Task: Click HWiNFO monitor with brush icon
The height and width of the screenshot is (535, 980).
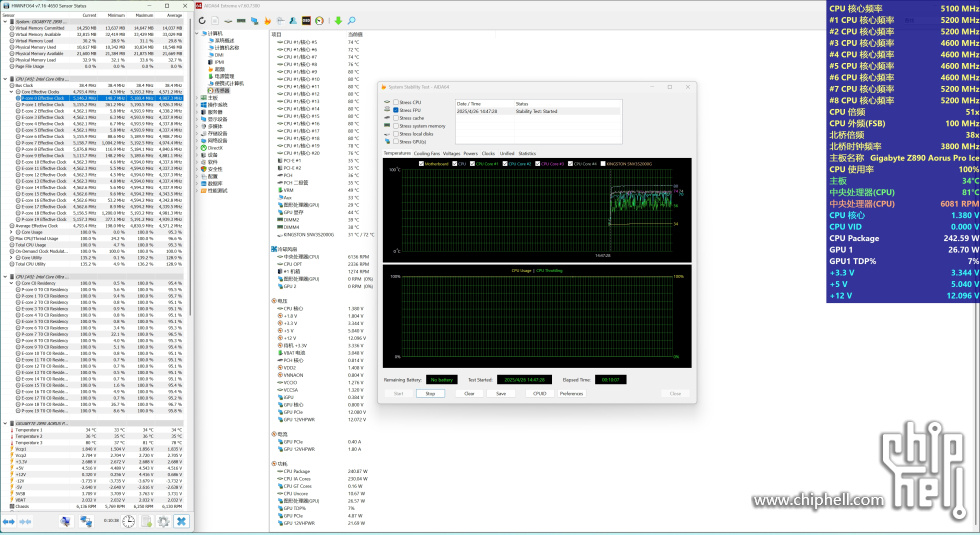Action: point(66,521)
